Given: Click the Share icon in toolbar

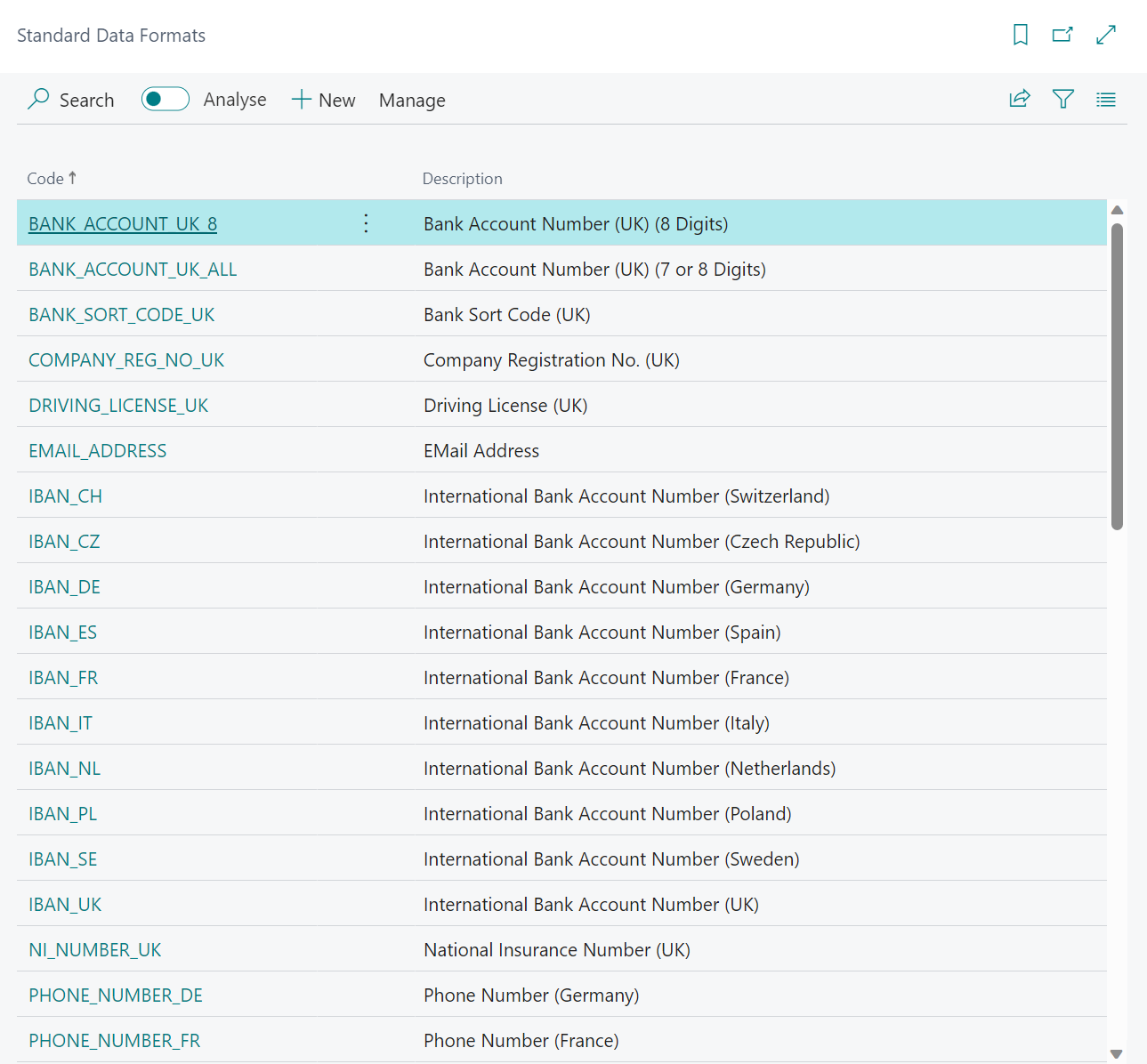Looking at the screenshot, I should [1020, 99].
